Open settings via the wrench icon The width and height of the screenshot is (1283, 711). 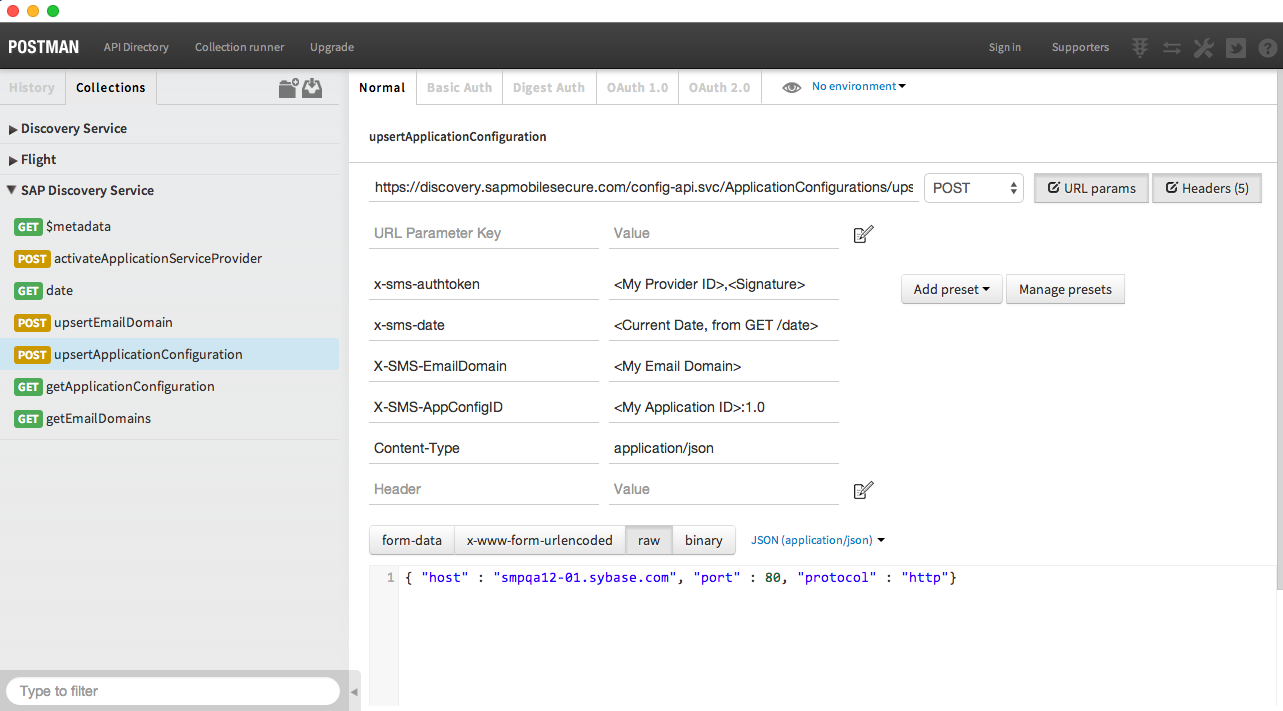point(1204,47)
